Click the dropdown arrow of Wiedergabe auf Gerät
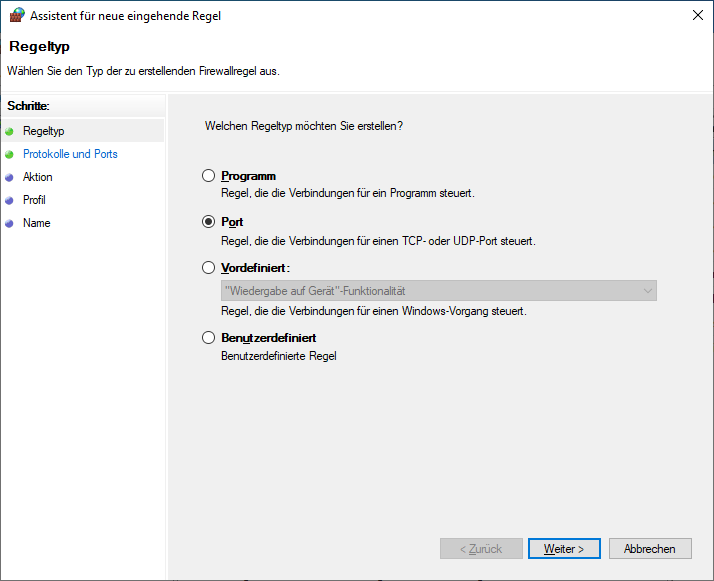714x581 pixels. (x=648, y=291)
